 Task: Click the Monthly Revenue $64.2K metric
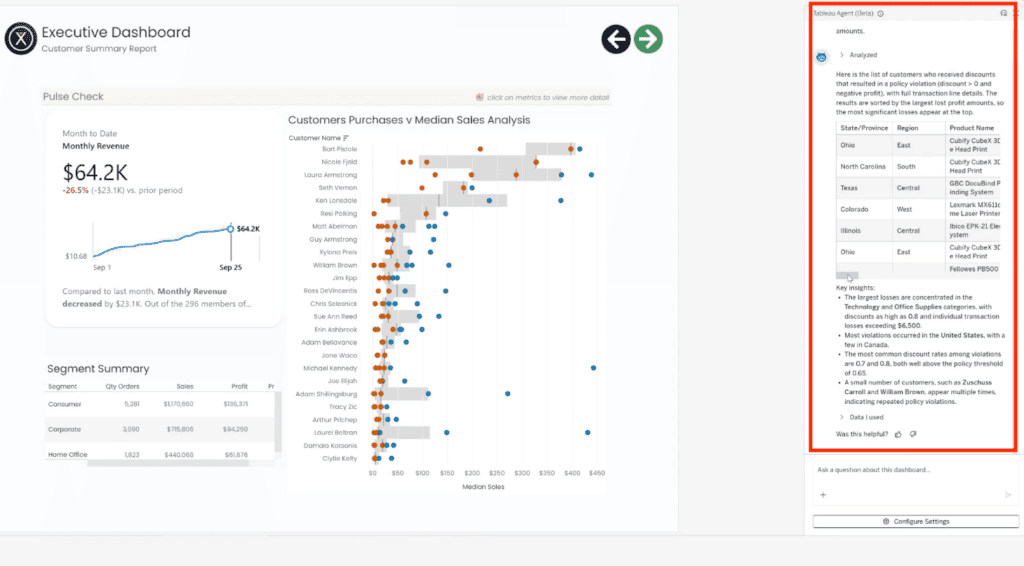coord(95,172)
